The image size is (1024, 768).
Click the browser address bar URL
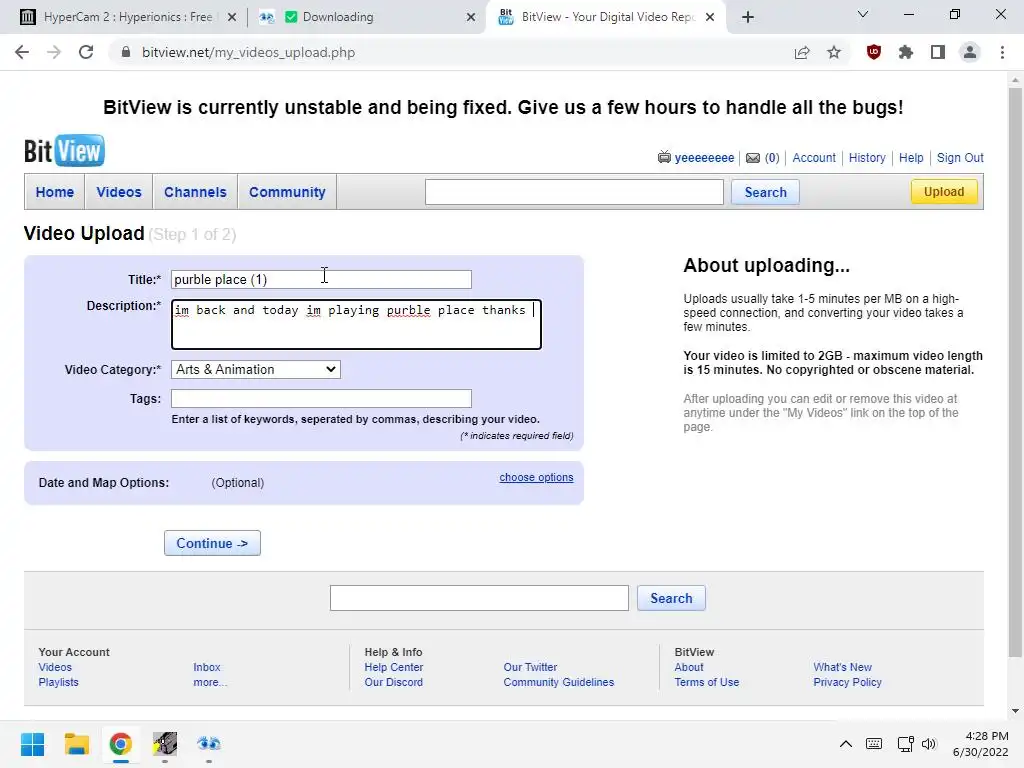(x=248, y=52)
